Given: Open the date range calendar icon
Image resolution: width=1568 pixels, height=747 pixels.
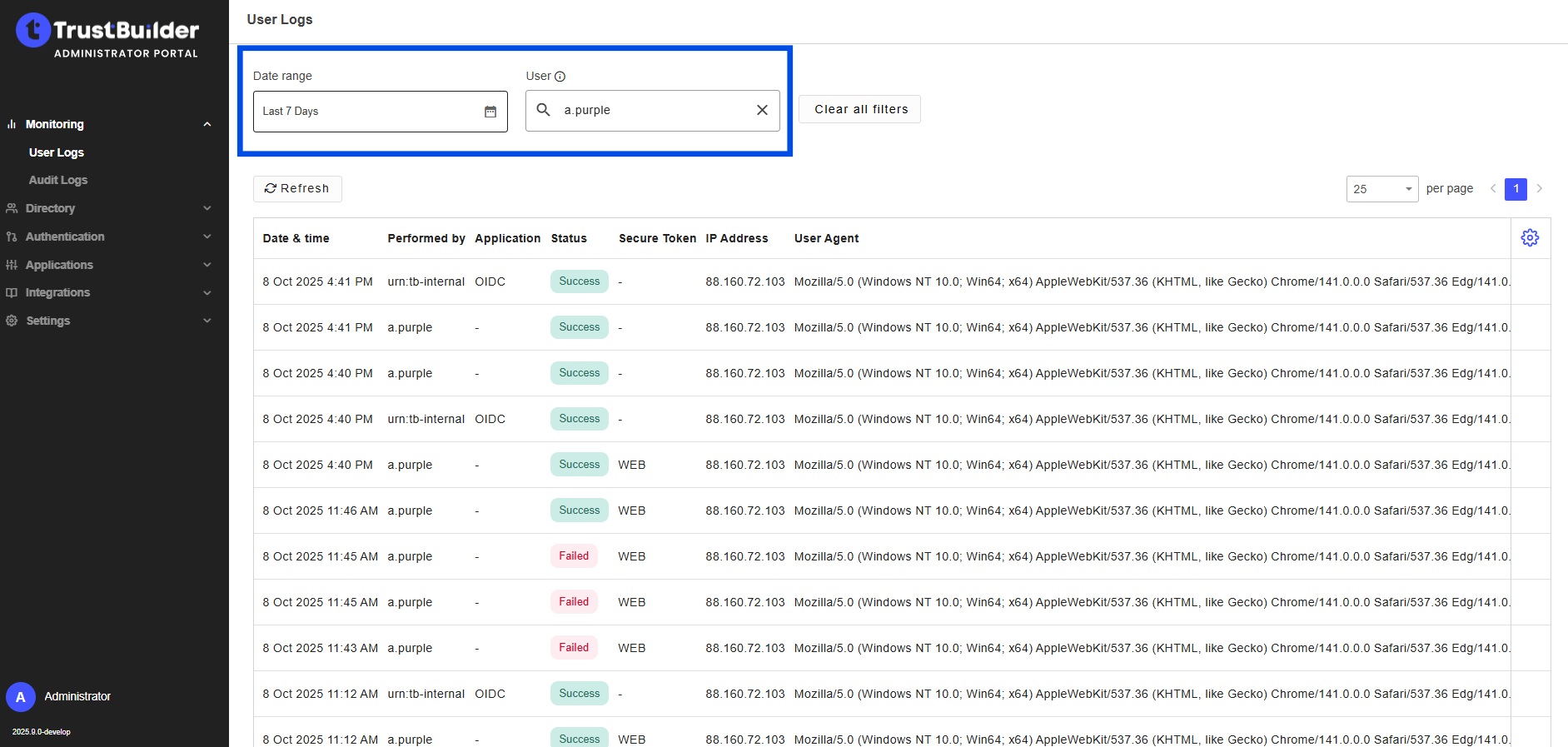Looking at the screenshot, I should [x=490, y=112].
